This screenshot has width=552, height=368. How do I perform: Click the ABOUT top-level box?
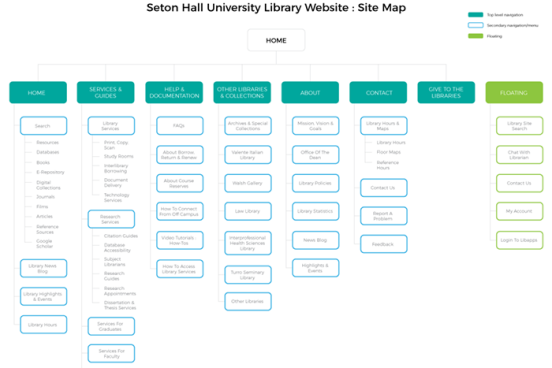coord(310,93)
